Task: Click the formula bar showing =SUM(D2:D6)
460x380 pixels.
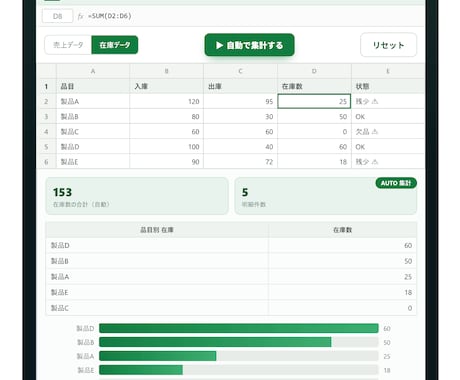Action: tap(110, 16)
